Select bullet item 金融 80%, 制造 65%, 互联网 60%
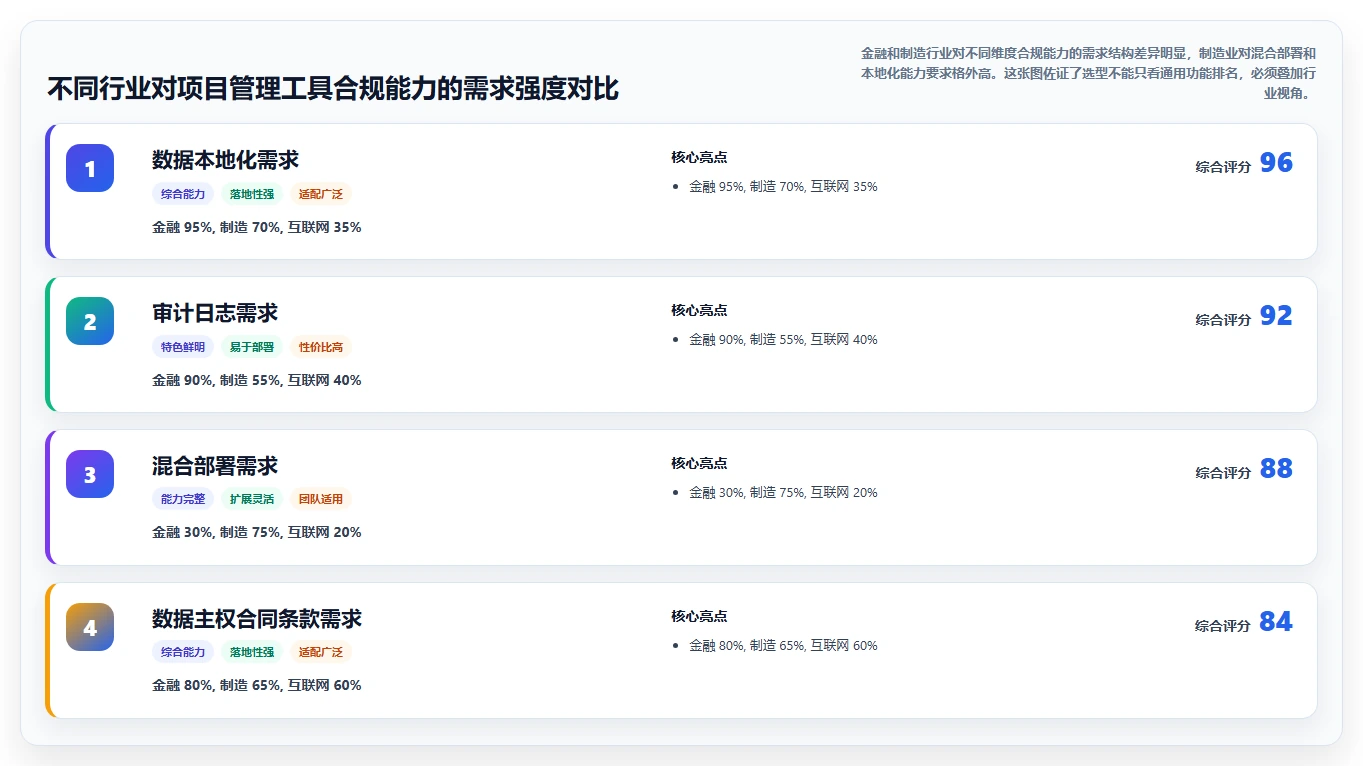The height and width of the screenshot is (766, 1363). [783, 646]
